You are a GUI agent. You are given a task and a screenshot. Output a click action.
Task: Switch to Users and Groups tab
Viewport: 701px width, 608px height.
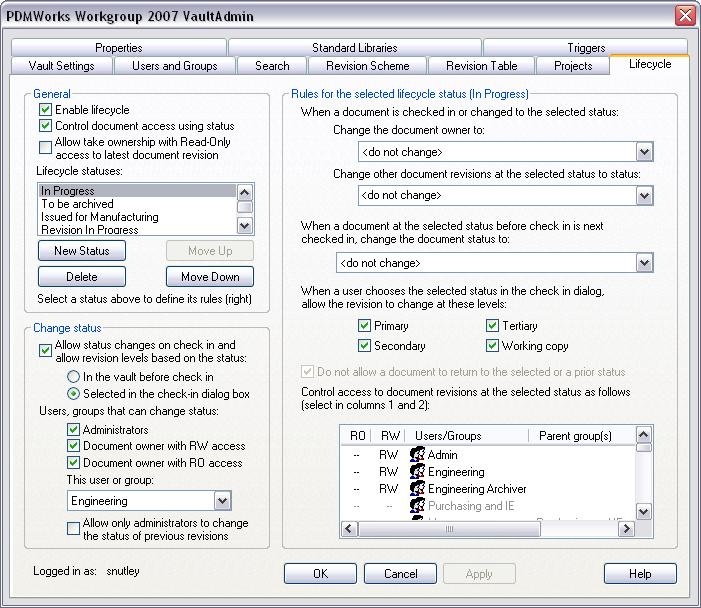tap(175, 66)
